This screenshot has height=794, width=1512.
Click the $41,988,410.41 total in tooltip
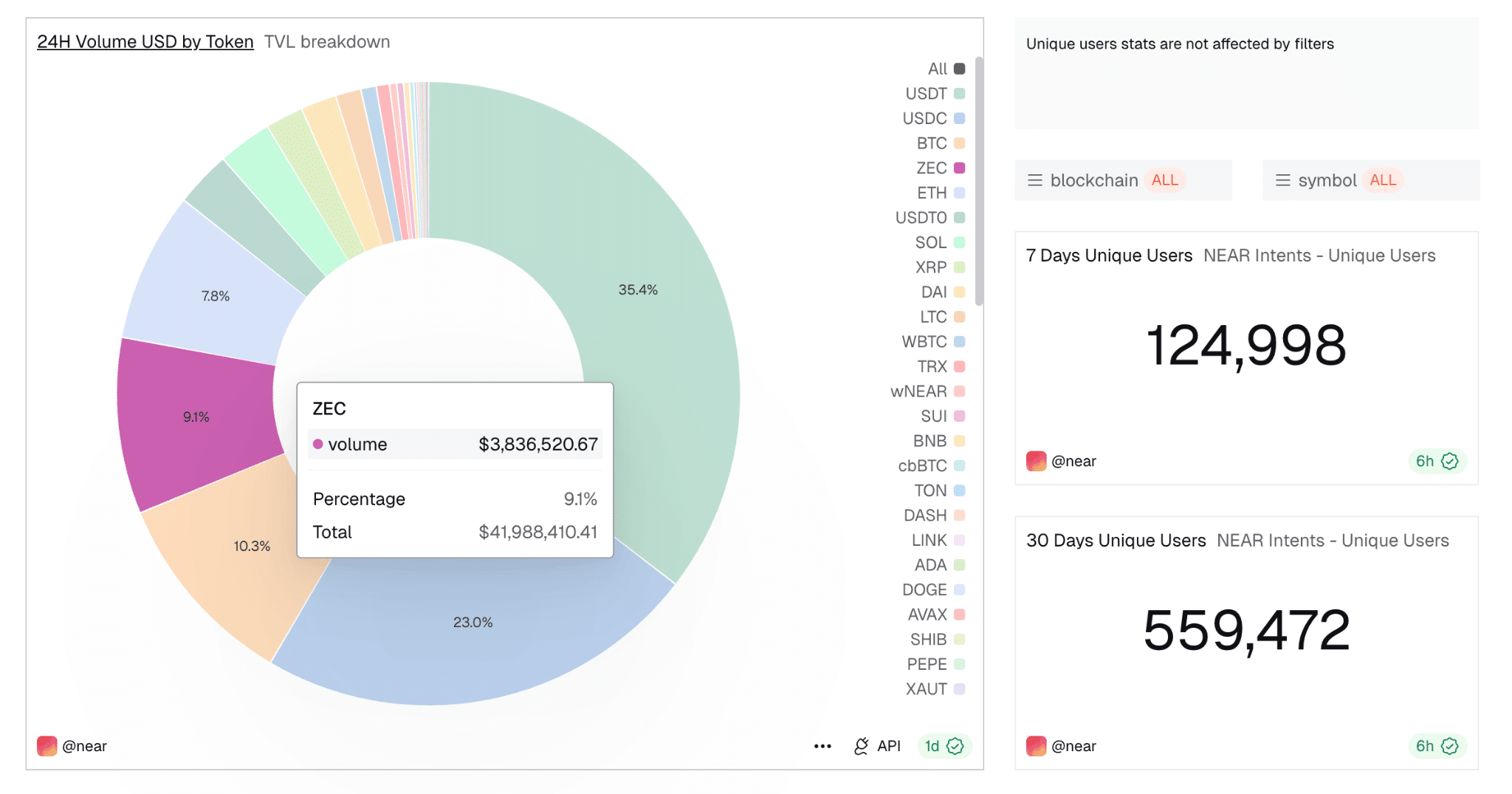pos(538,532)
